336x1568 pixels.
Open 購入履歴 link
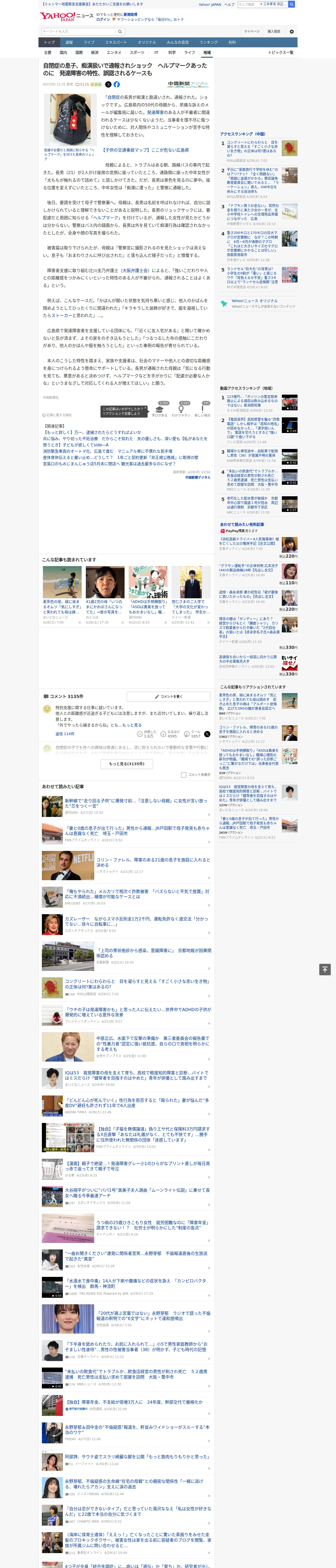click(274, 31)
